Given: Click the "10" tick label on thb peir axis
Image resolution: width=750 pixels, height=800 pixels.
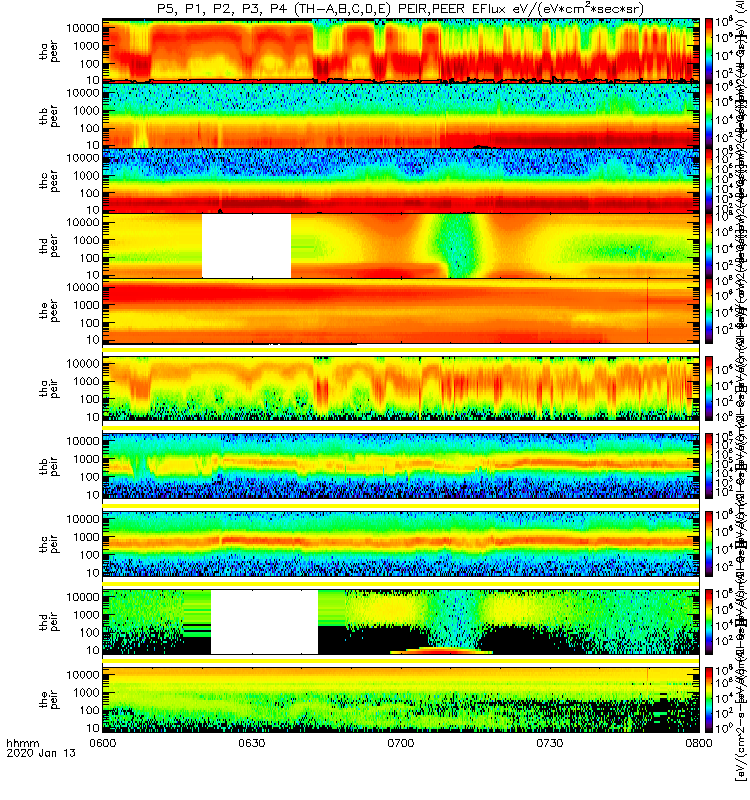Looking at the screenshot, I should pos(92,495).
